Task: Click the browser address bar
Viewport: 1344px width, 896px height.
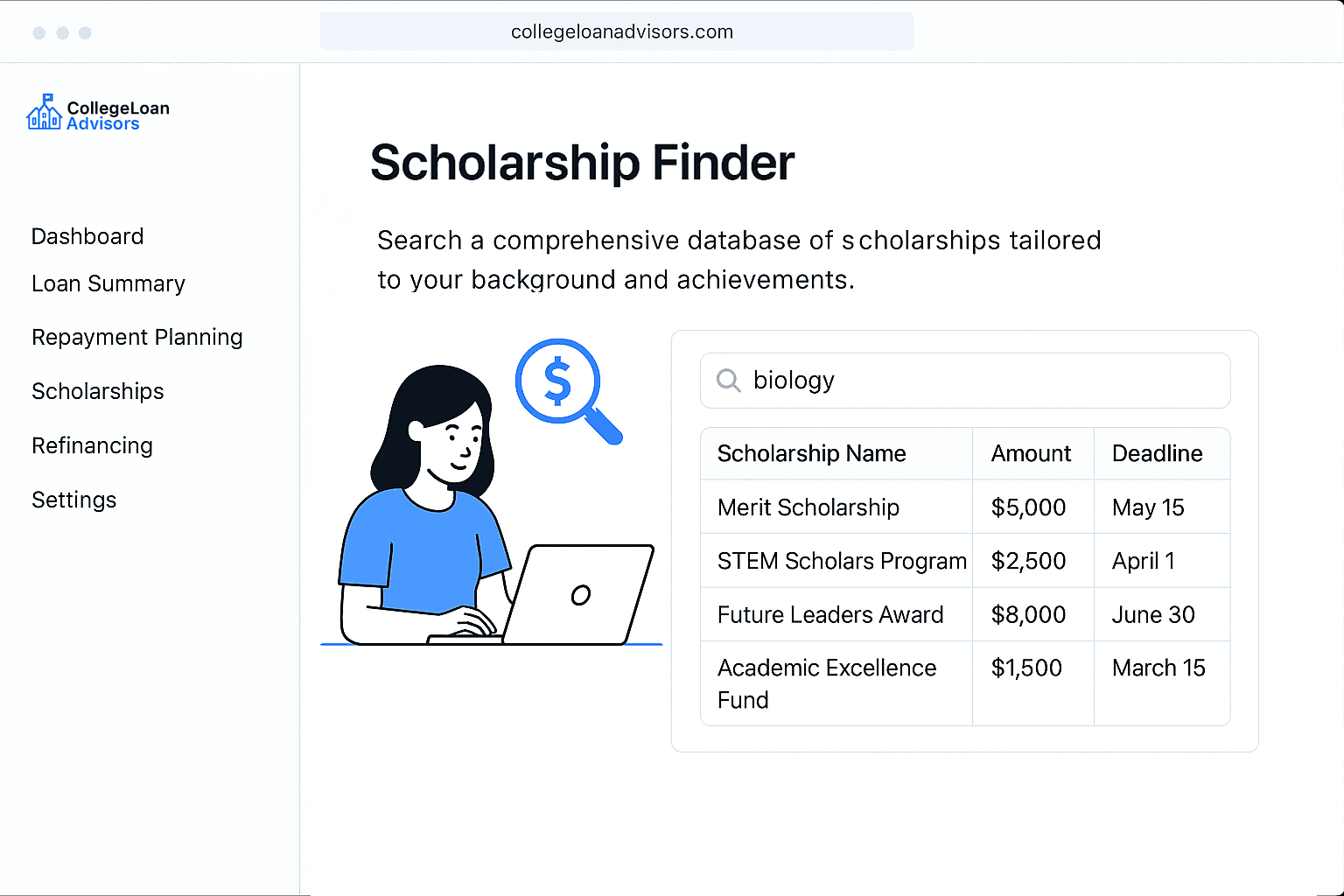Action: pyautogui.click(x=617, y=32)
